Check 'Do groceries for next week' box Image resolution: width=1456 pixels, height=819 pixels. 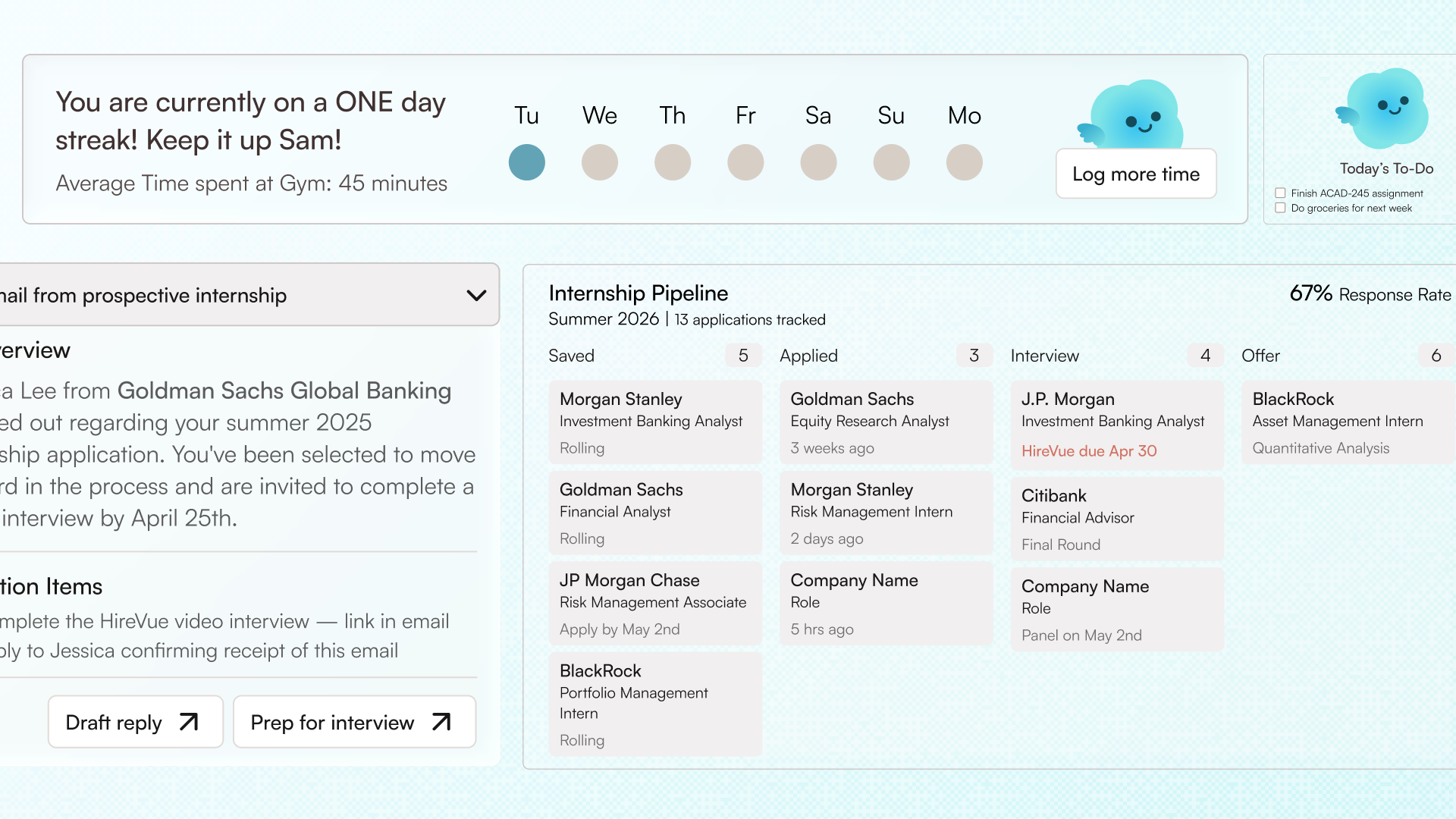click(1280, 208)
